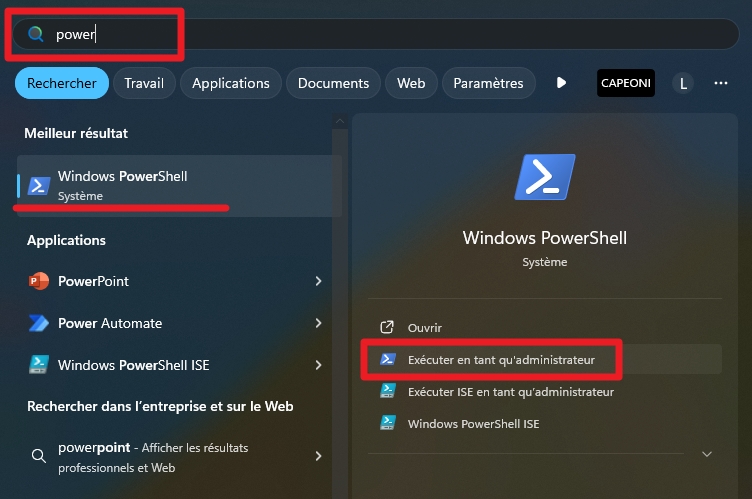Image resolution: width=752 pixels, height=499 pixels.
Task: Click the Power Automate application icon
Action: (x=39, y=323)
